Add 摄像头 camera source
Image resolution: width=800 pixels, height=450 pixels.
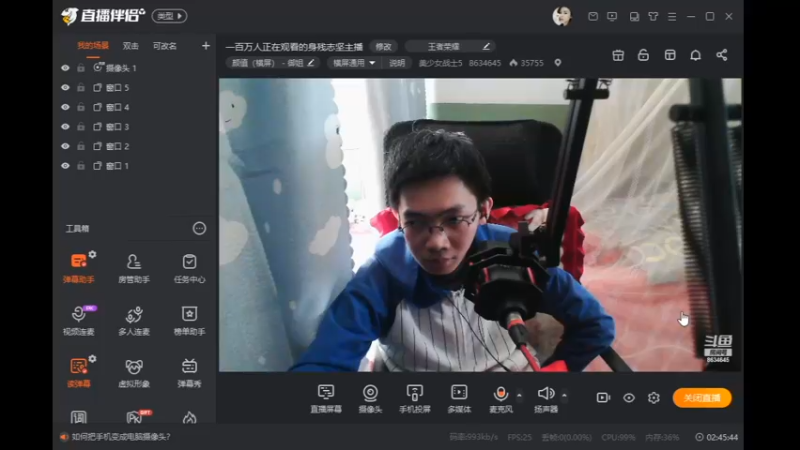pos(370,398)
